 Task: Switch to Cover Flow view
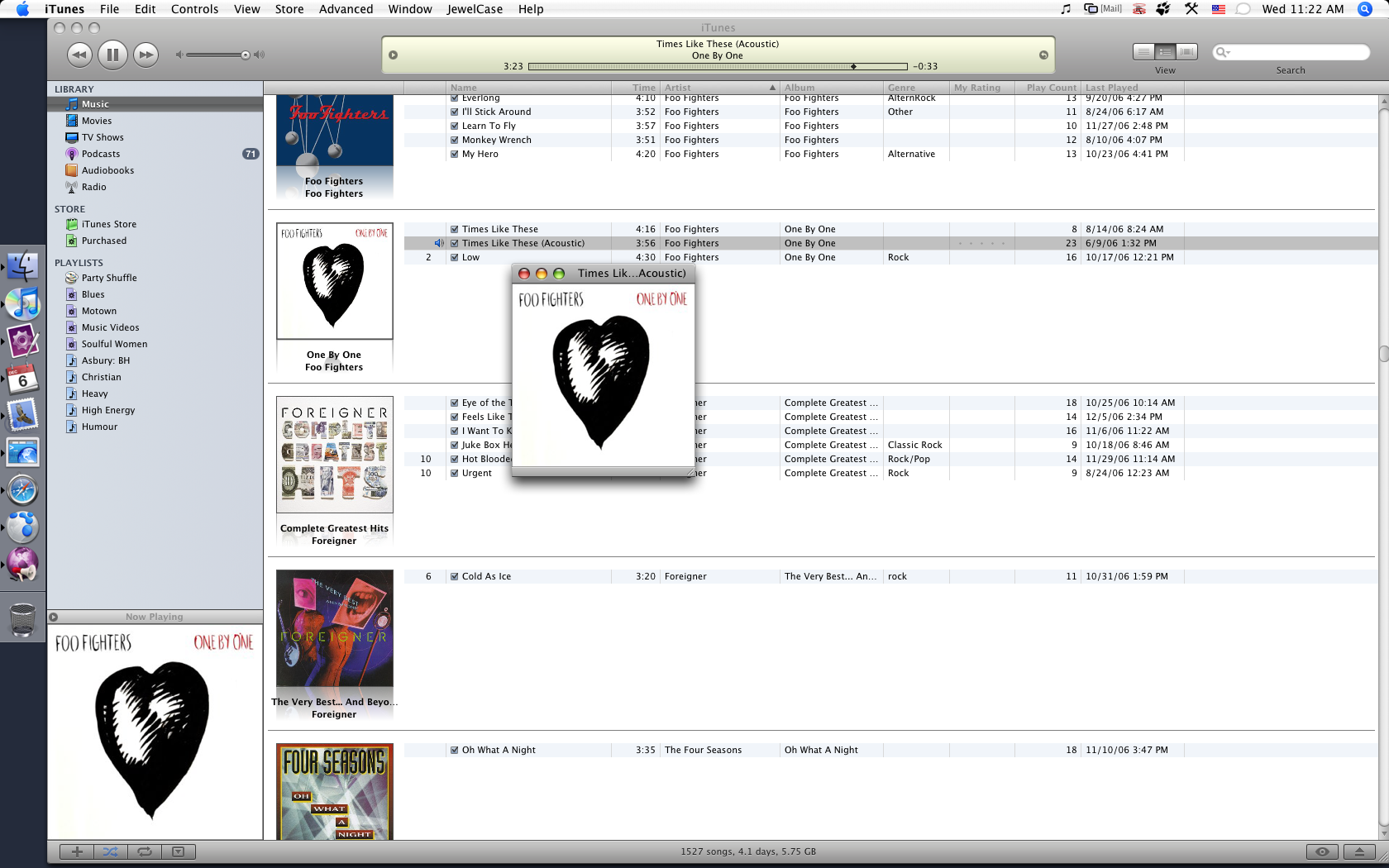(x=1186, y=51)
